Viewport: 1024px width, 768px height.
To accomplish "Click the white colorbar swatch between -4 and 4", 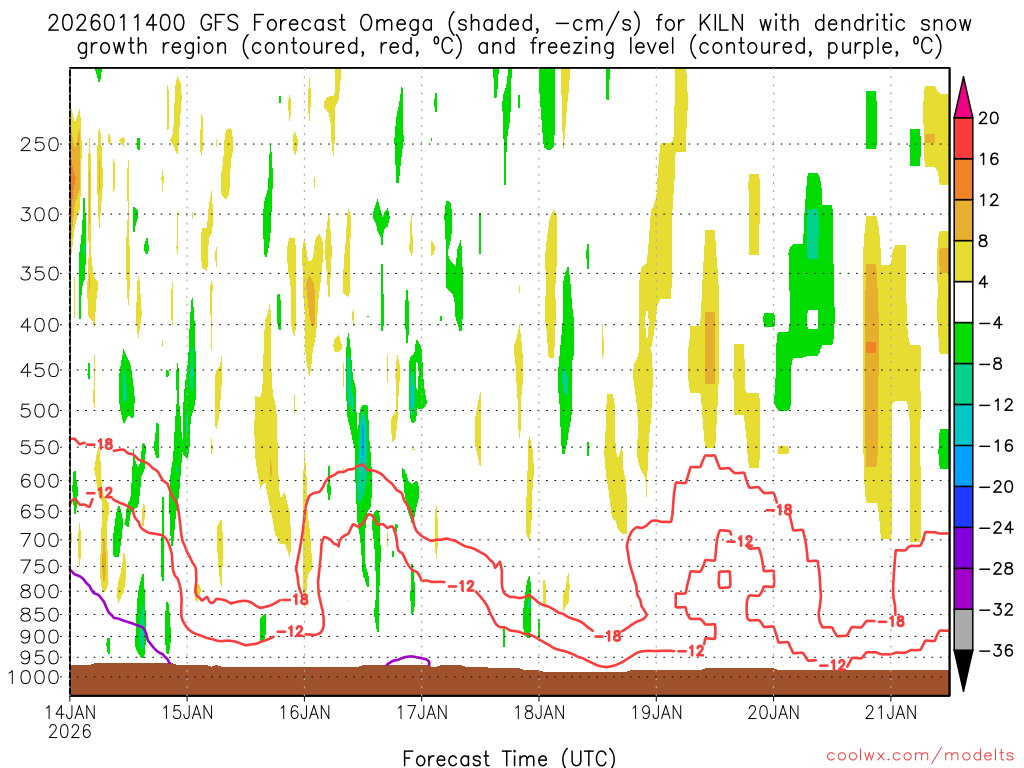I will pos(963,302).
